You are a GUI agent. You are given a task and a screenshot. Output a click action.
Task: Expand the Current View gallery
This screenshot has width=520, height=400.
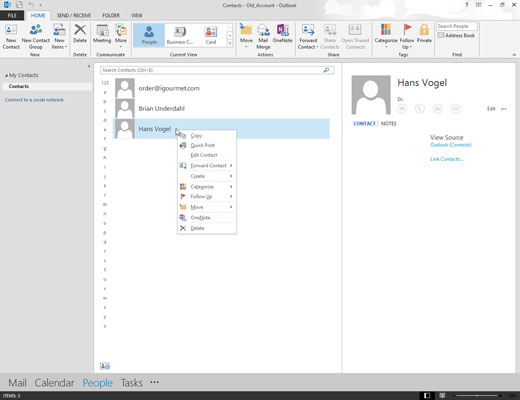click(230, 43)
